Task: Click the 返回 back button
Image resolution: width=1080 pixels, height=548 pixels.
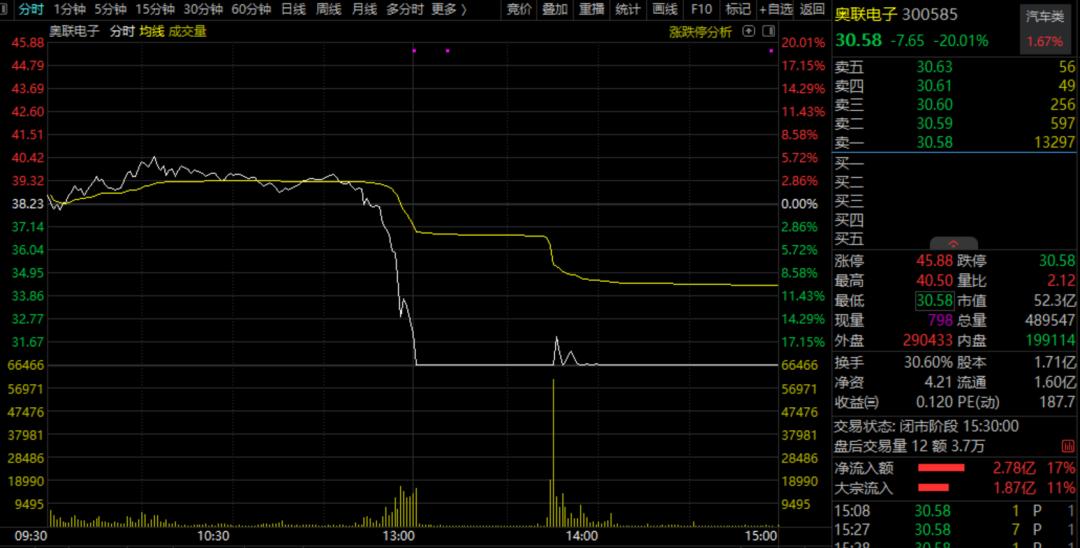Action: point(813,9)
